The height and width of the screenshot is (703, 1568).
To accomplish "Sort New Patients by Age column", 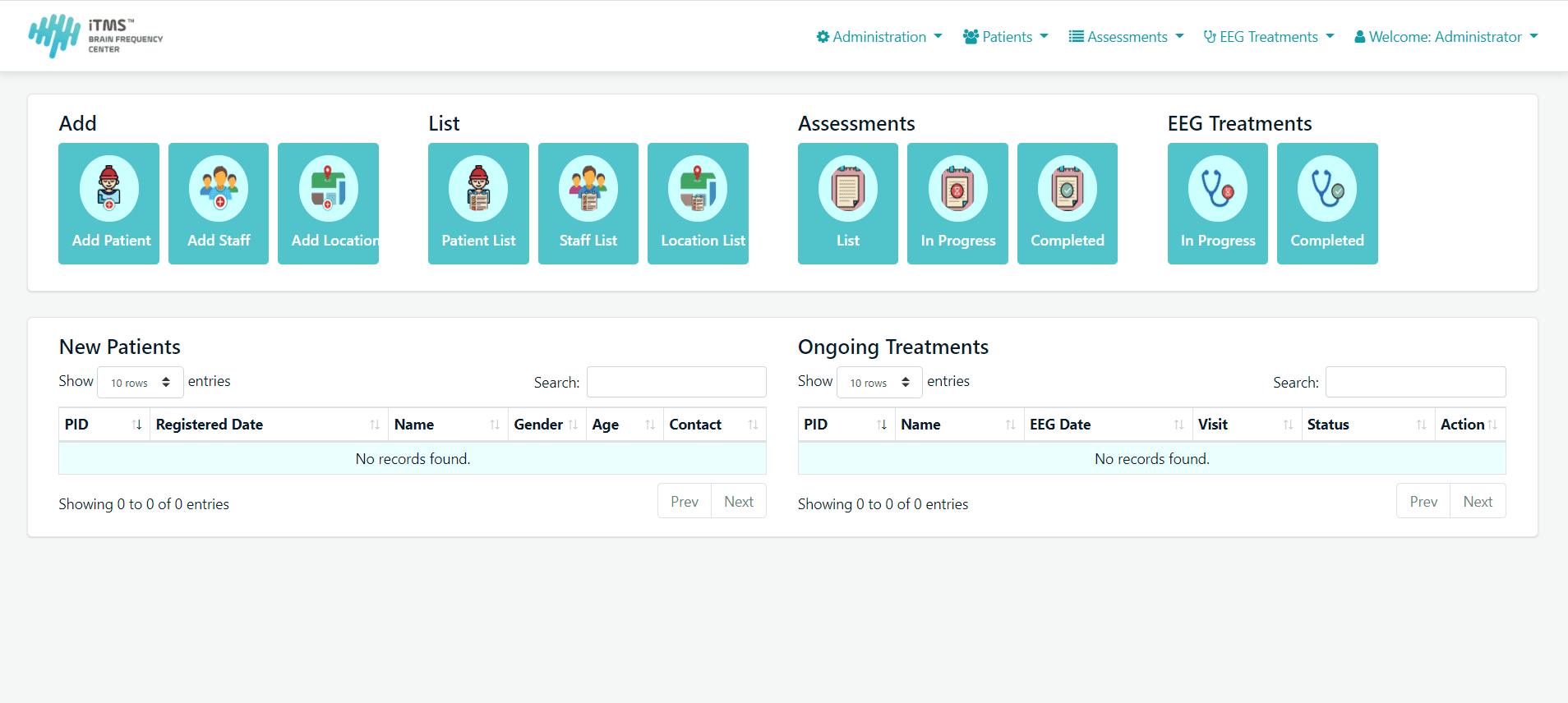I will [625, 425].
